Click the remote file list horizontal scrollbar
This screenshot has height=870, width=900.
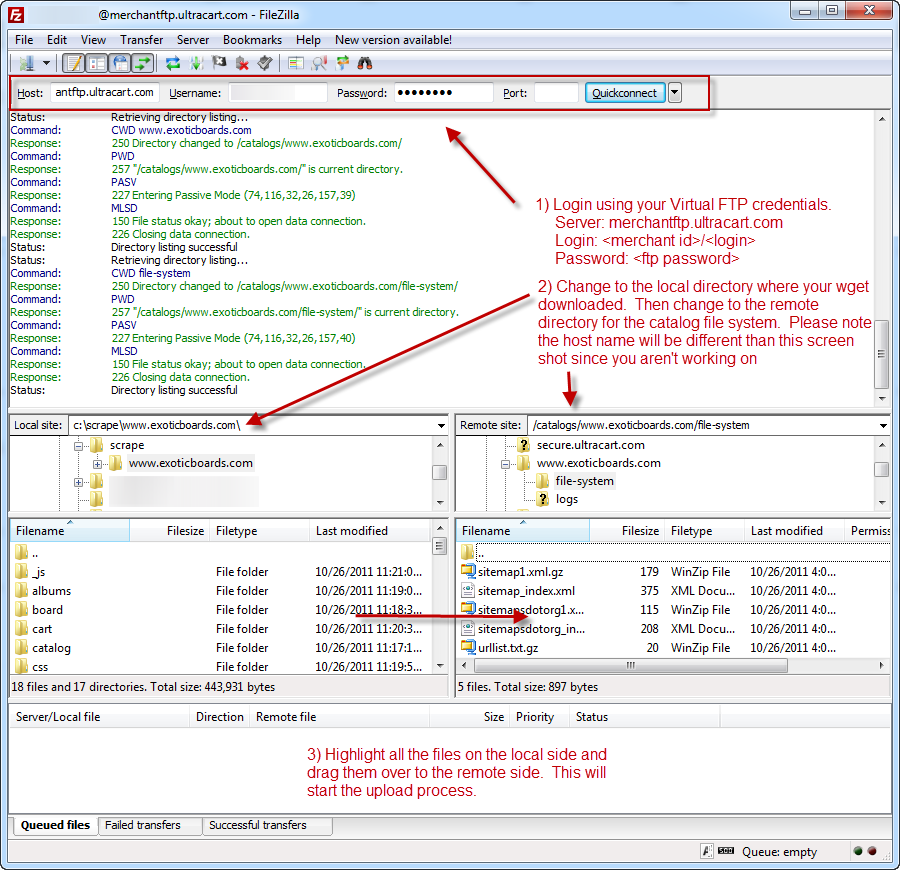[x=672, y=665]
